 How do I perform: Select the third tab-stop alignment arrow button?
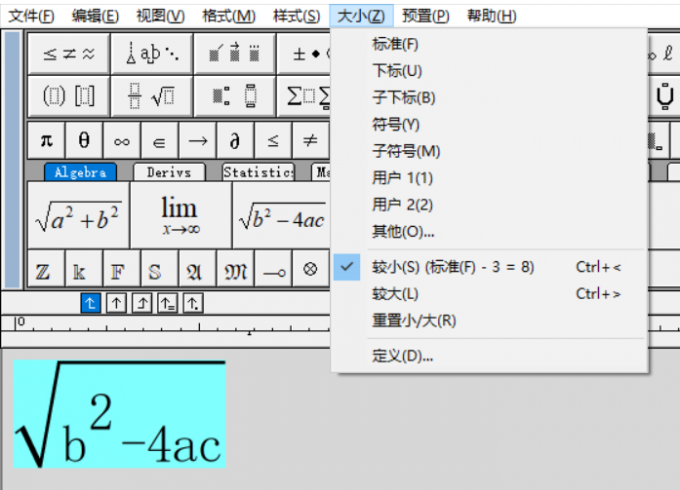142,303
